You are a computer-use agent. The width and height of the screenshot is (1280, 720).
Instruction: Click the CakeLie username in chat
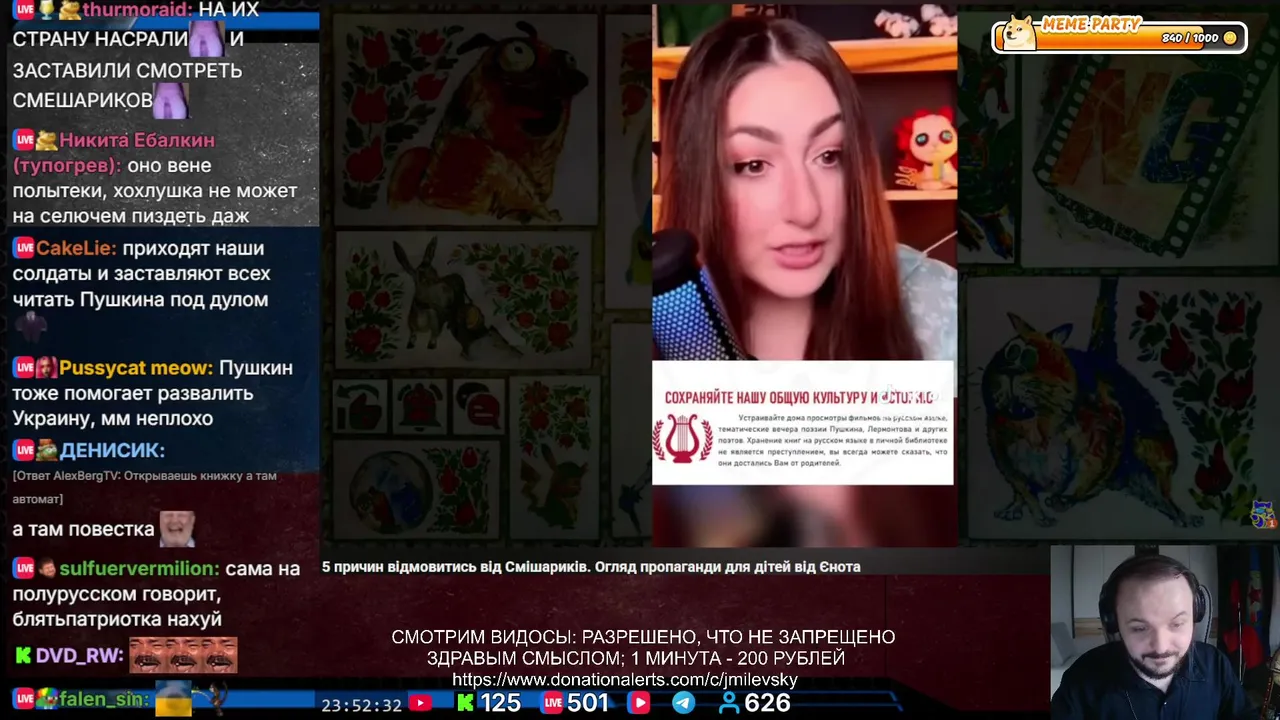pyautogui.click(x=77, y=248)
